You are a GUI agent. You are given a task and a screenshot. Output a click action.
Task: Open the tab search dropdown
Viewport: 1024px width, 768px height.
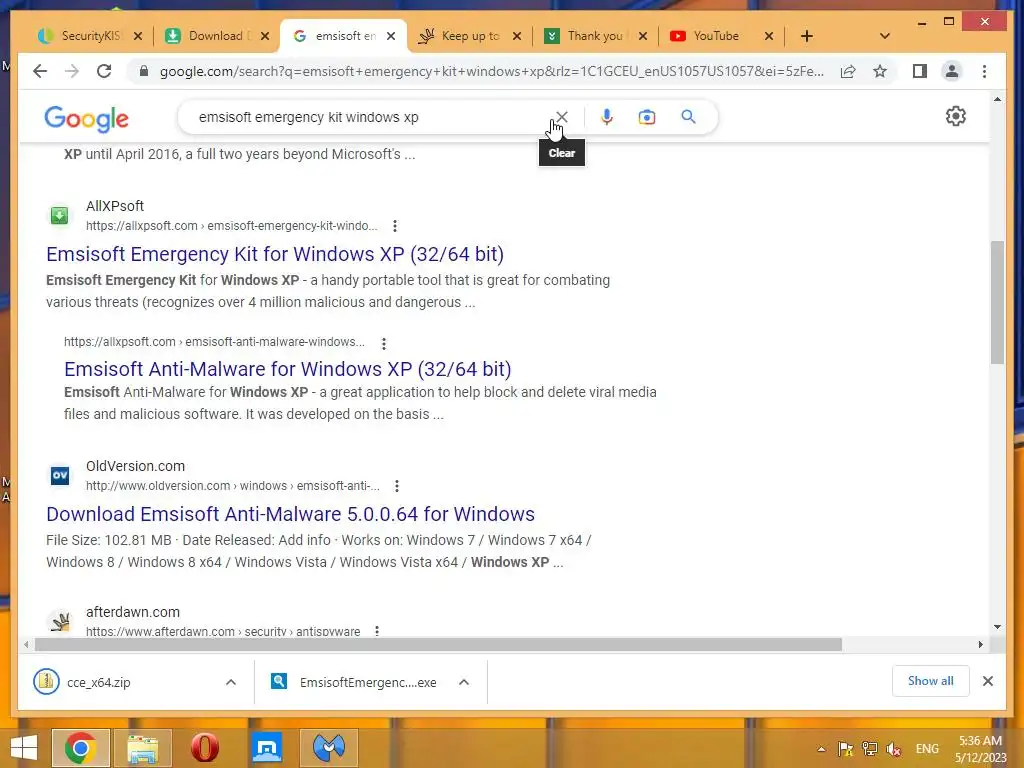[x=885, y=36]
